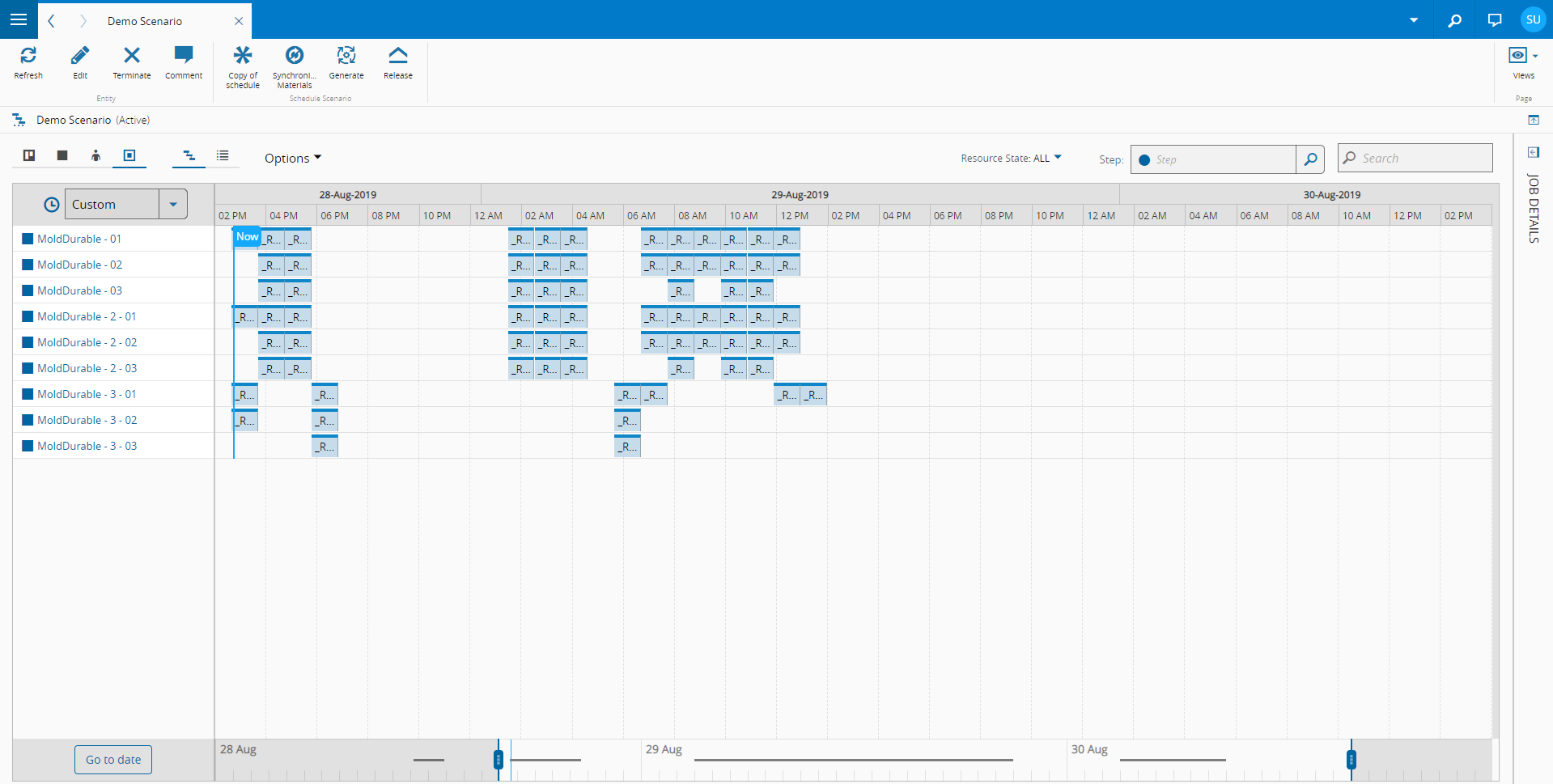
Task: Switch to the Gantt chart view toggle
Action: click(189, 155)
